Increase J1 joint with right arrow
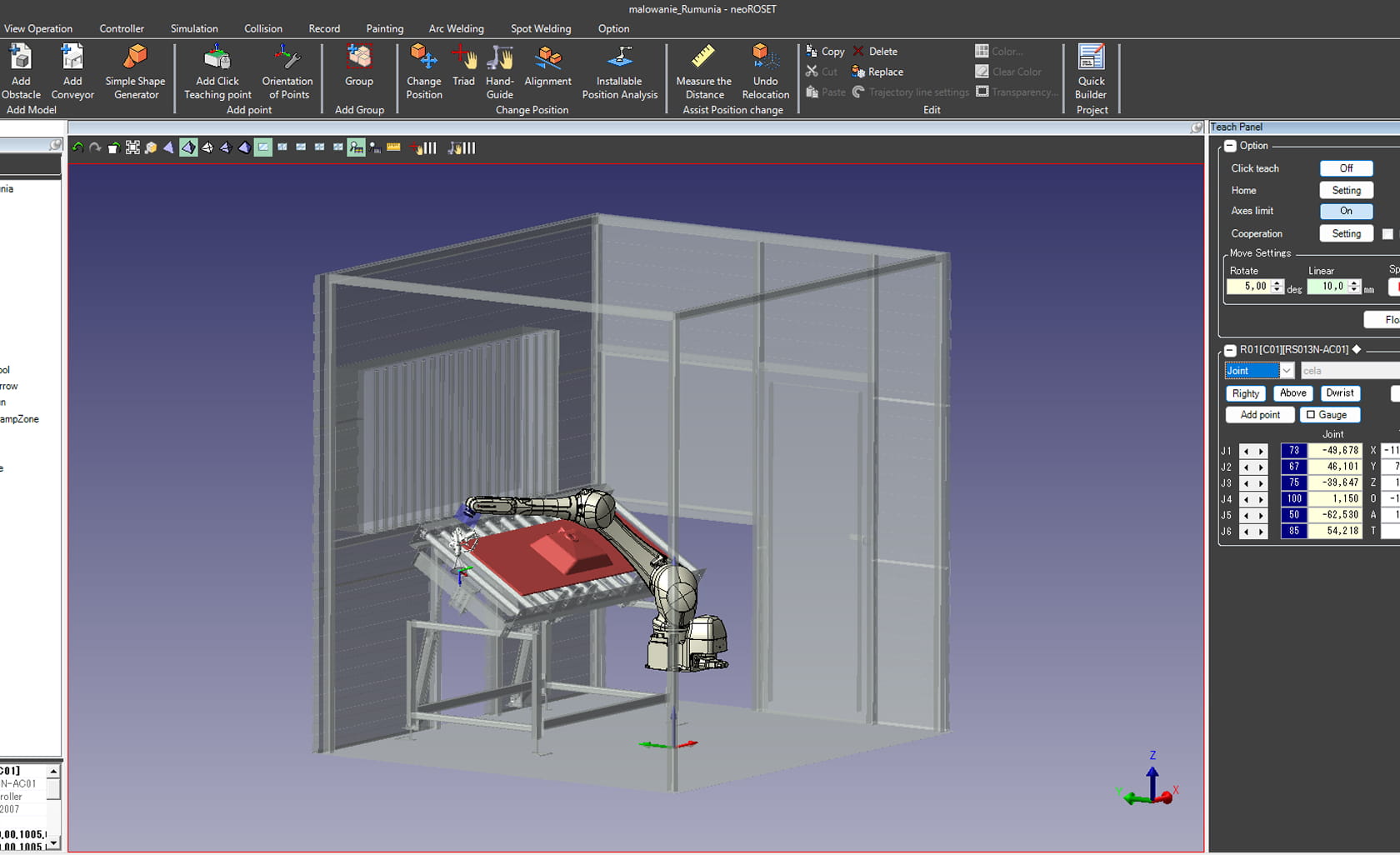1400x855 pixels. click(1261, 451)
